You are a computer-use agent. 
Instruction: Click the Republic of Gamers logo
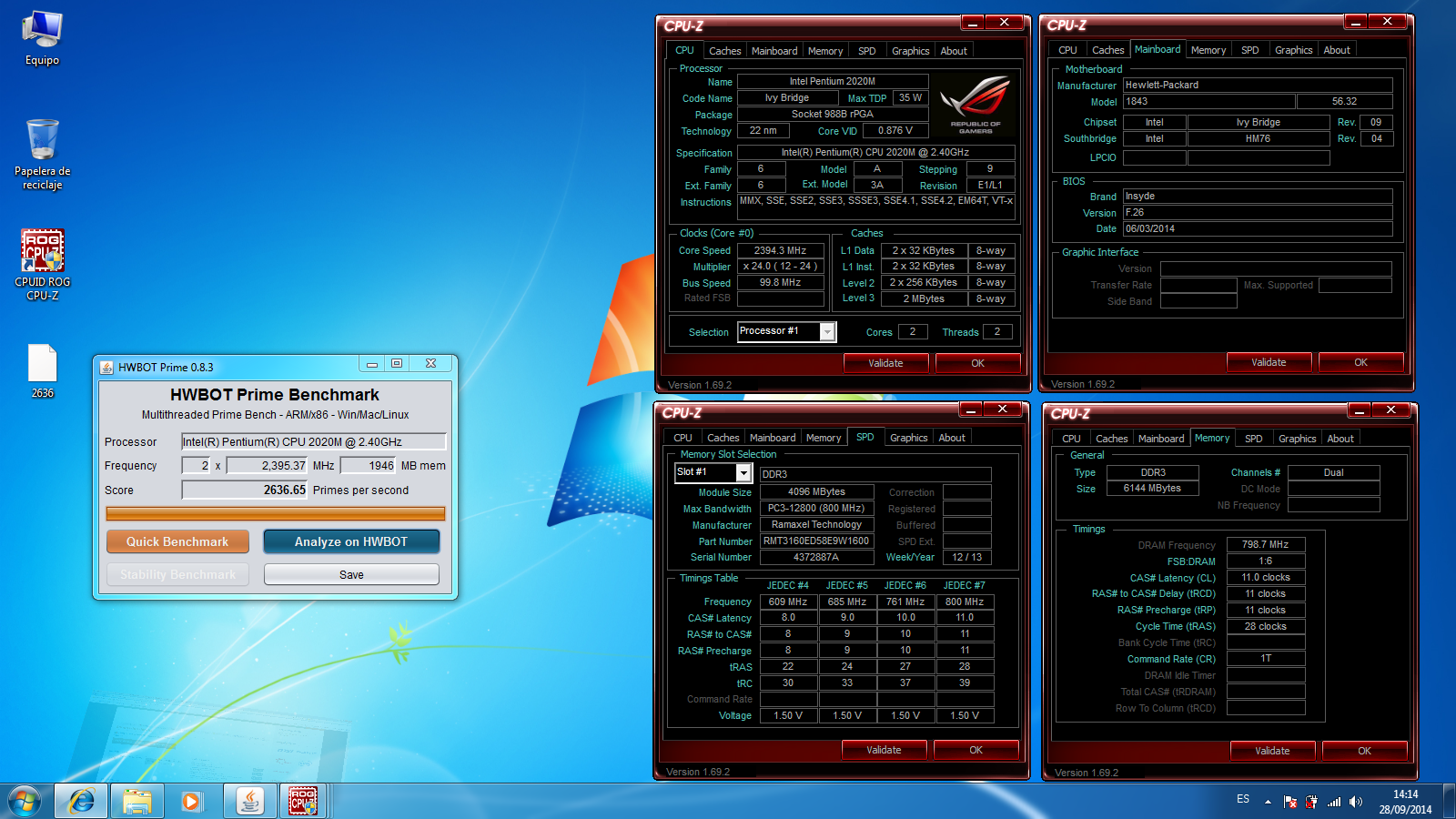[975, 105]
